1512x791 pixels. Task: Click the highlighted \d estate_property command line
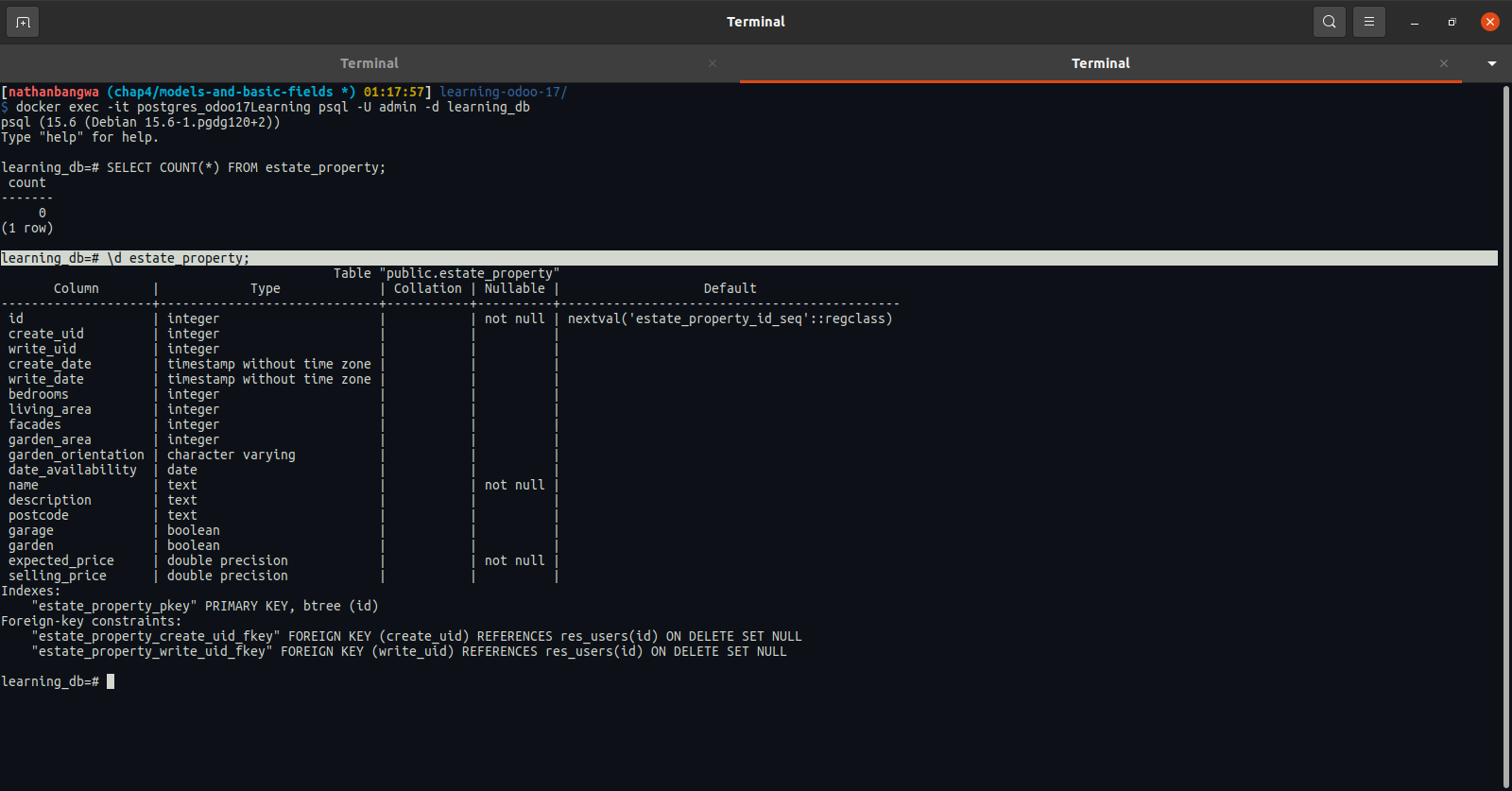[748, 258]
